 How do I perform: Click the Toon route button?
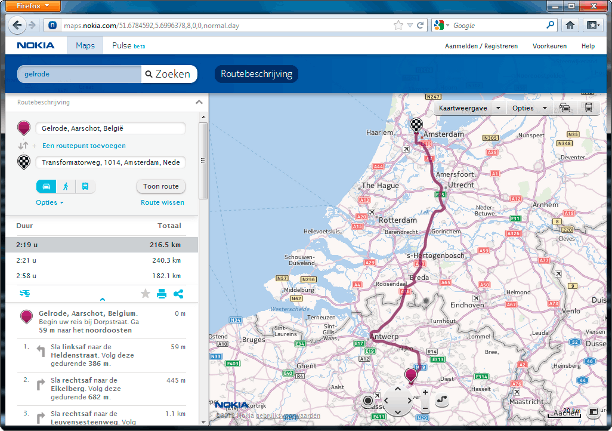161,186
